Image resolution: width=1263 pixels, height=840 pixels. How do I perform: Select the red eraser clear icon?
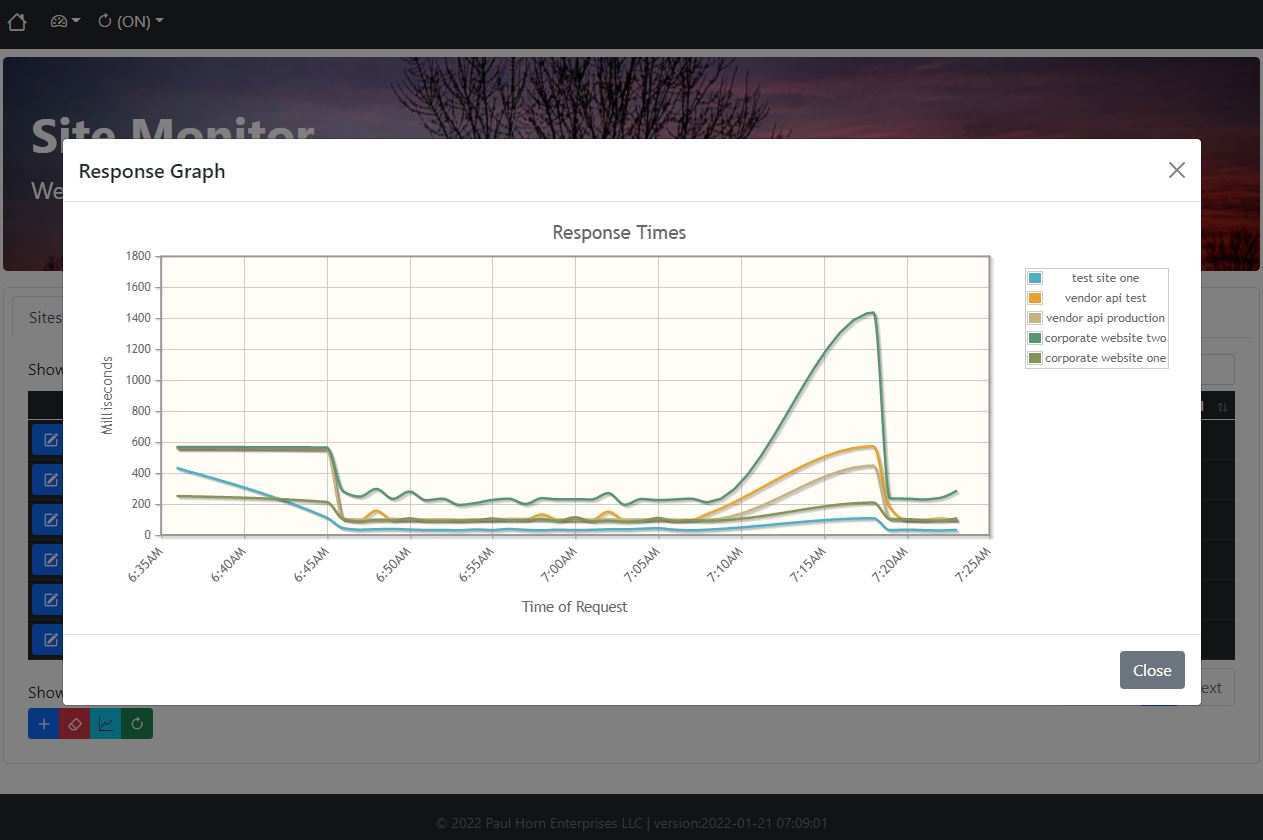74,723
